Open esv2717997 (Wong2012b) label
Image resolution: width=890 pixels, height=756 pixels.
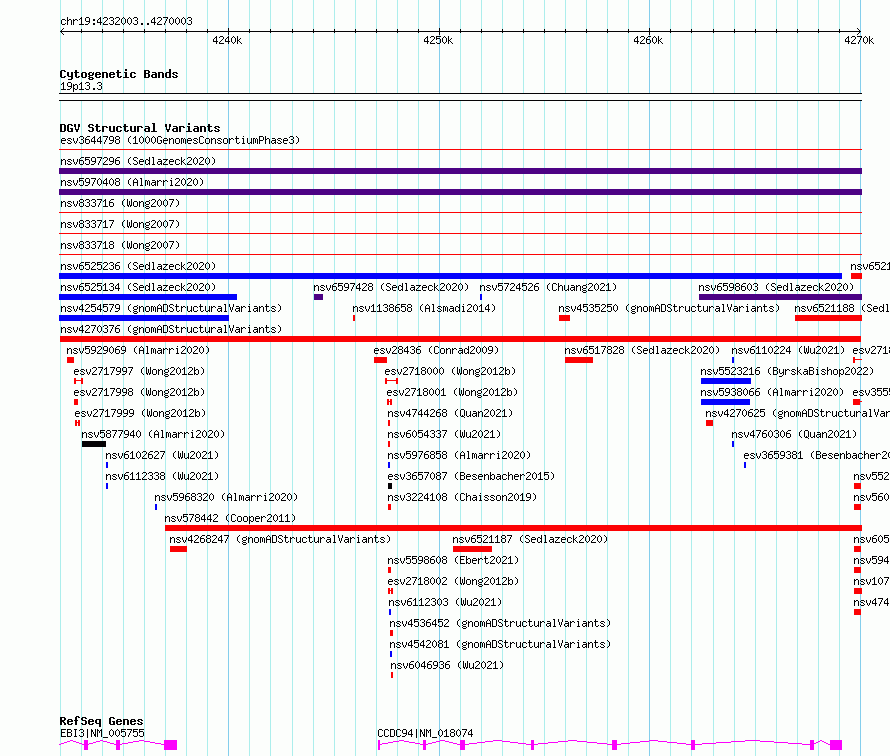[139, 371]
